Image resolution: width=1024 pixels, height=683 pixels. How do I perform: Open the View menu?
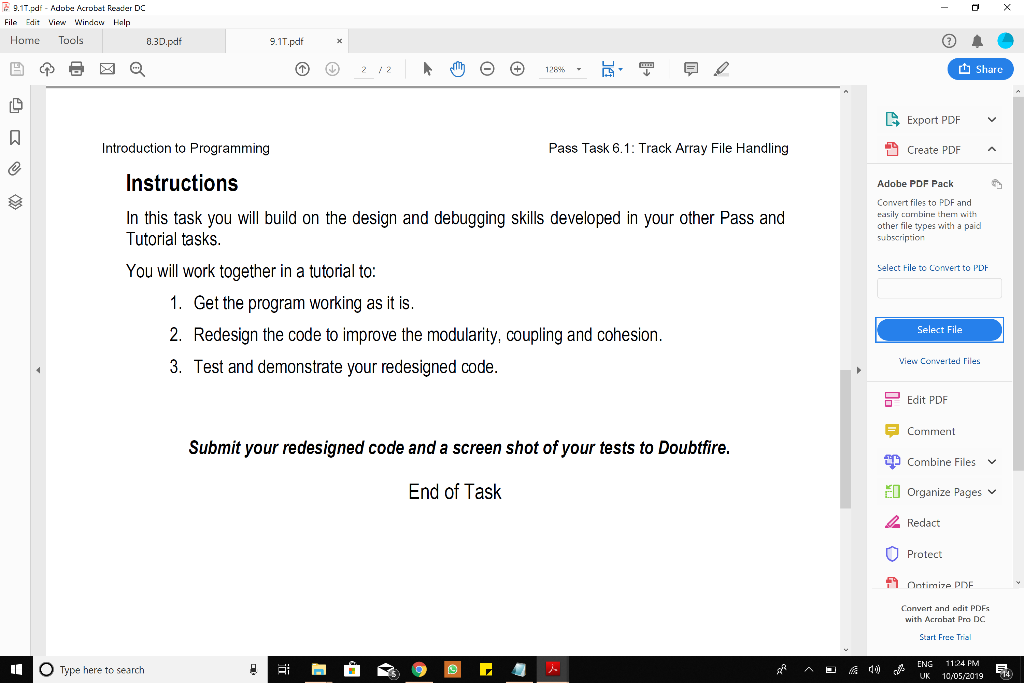pos(57,22)
